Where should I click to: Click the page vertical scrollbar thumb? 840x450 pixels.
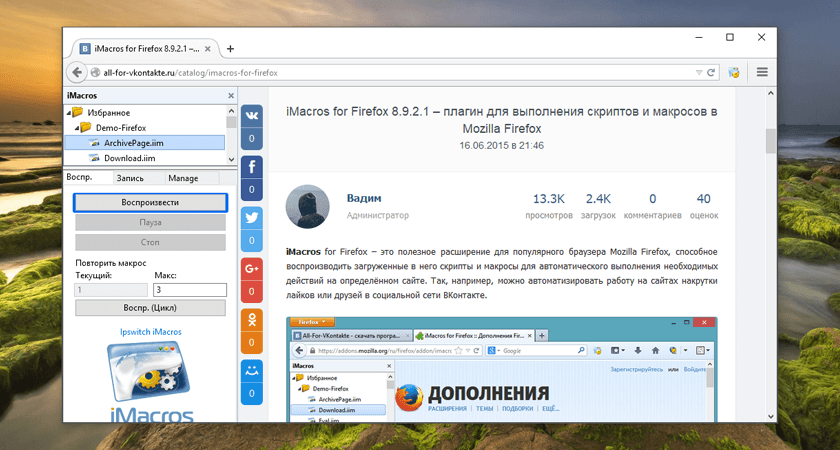click(x=771, y=141)
